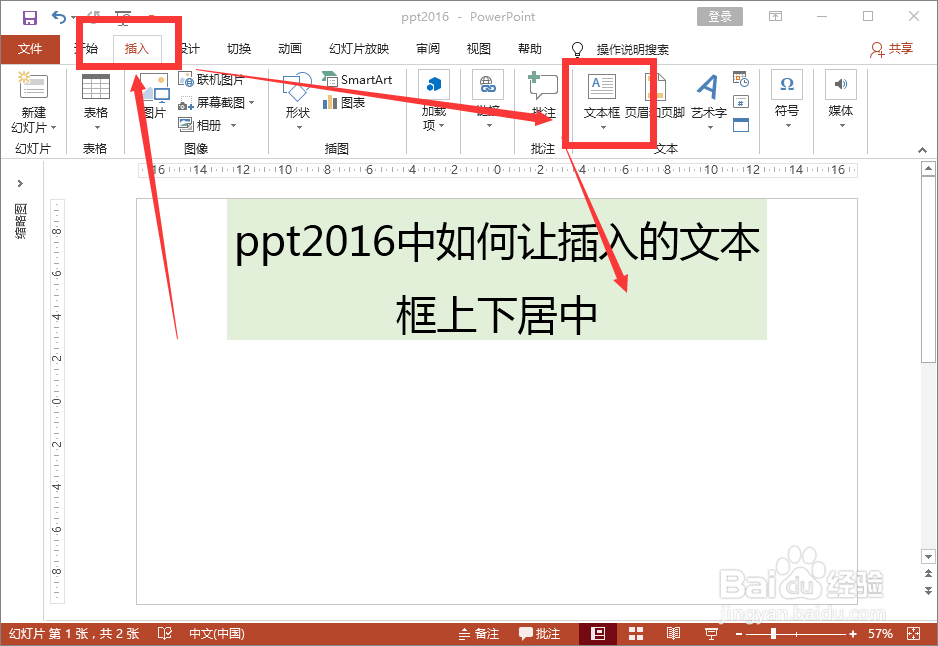Open ribbon display options in title bar
Screen dimensions: 938x646
coord(775,17)
